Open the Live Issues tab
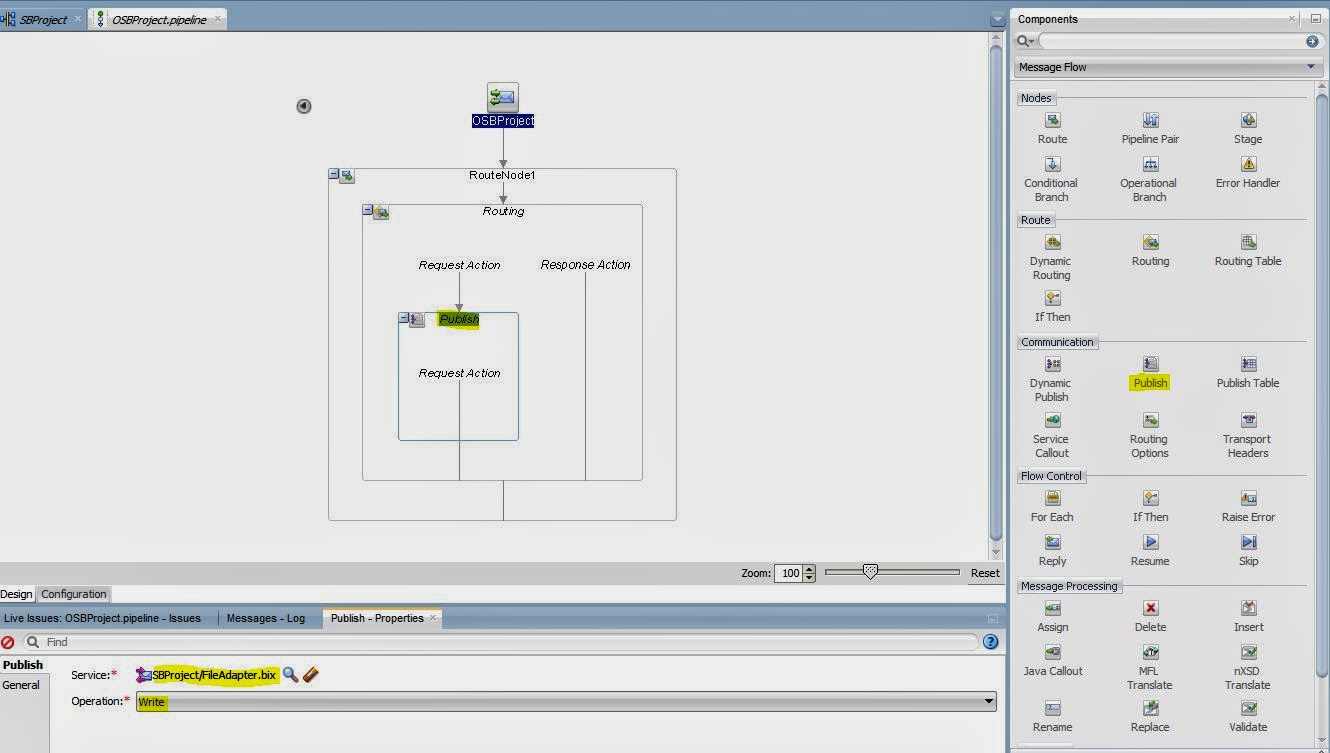1330x753 pixels. click(x=103, y=618)
